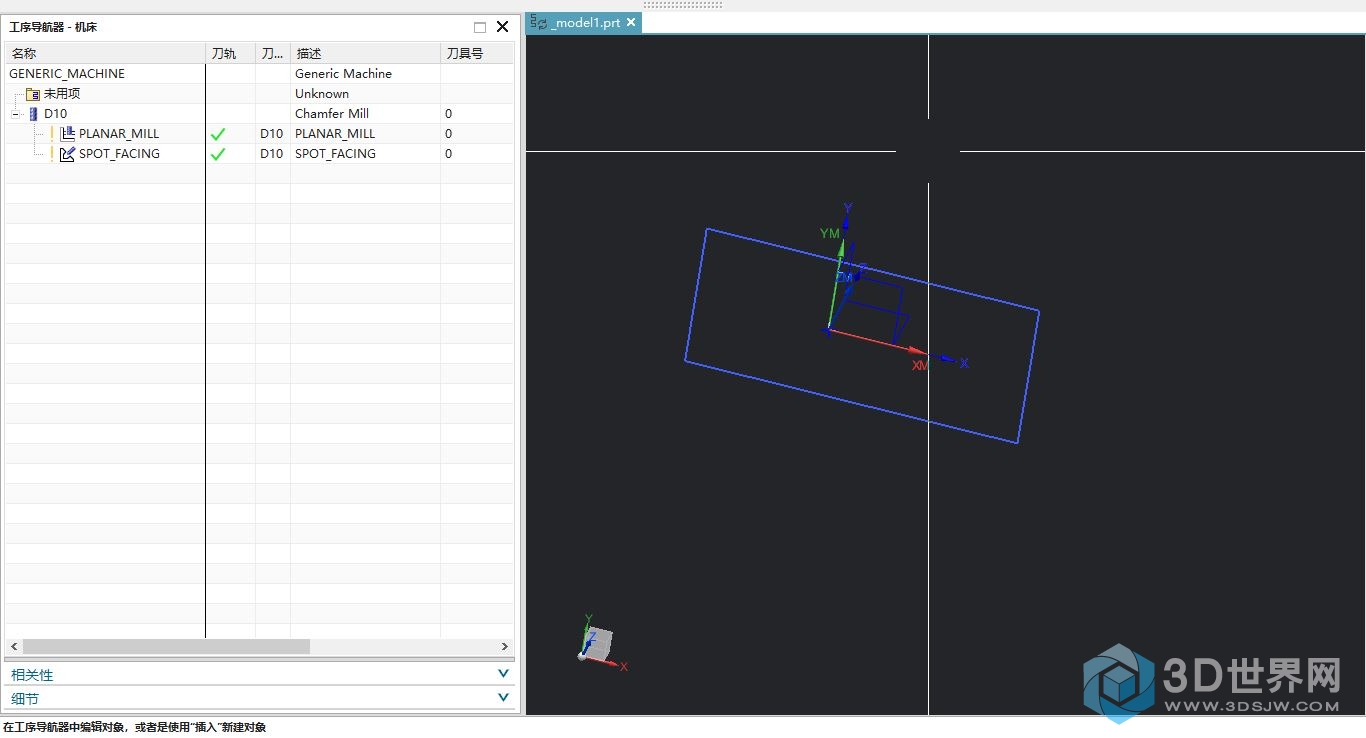Maximize the 工序导航器 panel
The width and height of the screenshot is (1366, 738).
(x=480, y=27)
